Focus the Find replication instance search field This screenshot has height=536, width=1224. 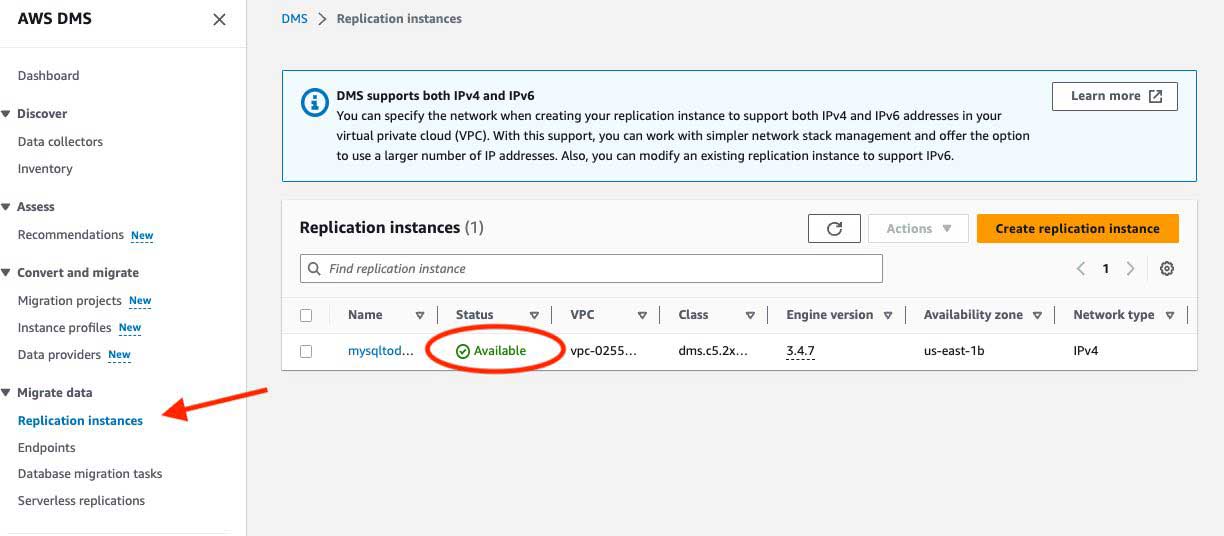tap(600, 269)
